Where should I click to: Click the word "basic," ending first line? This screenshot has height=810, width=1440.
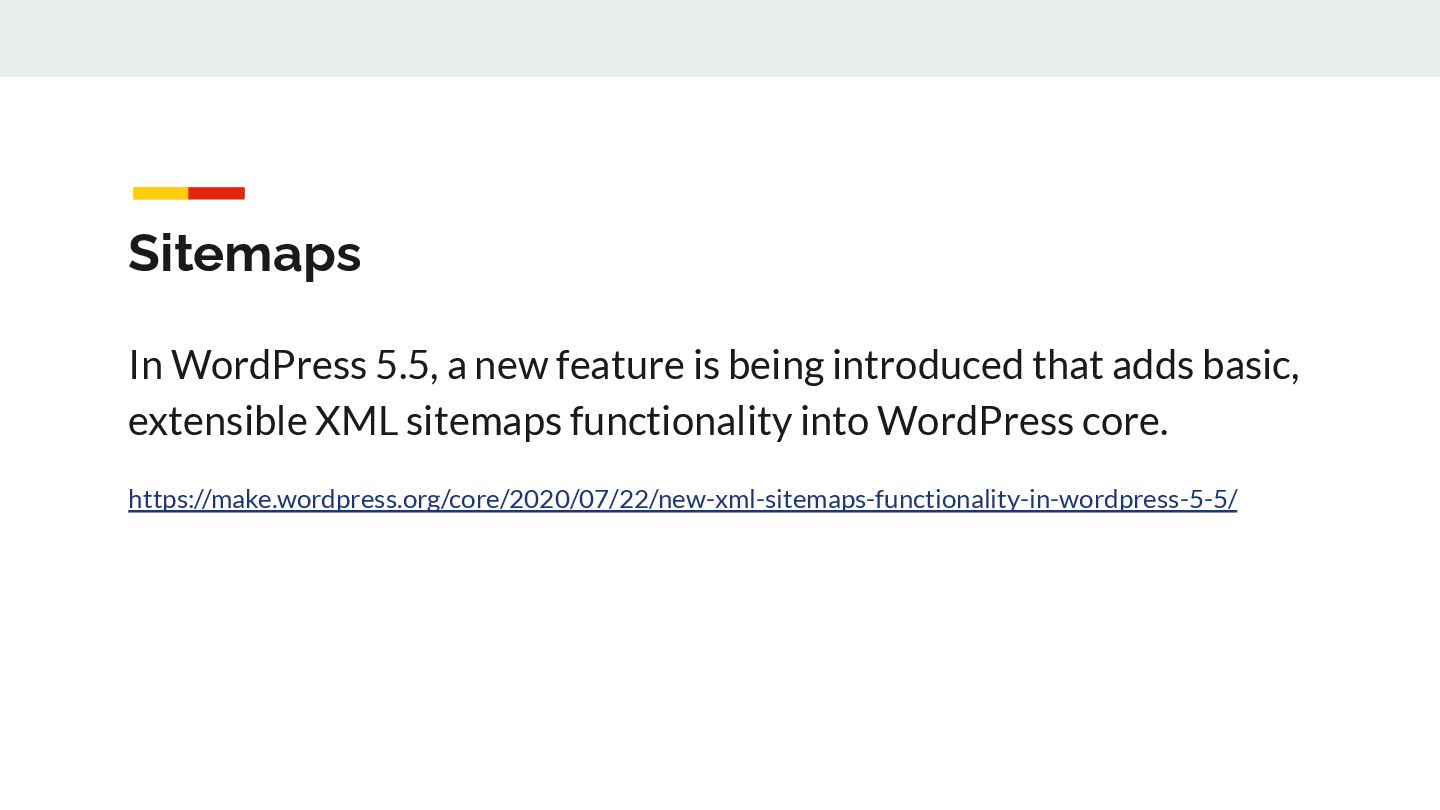[1251, 365]
